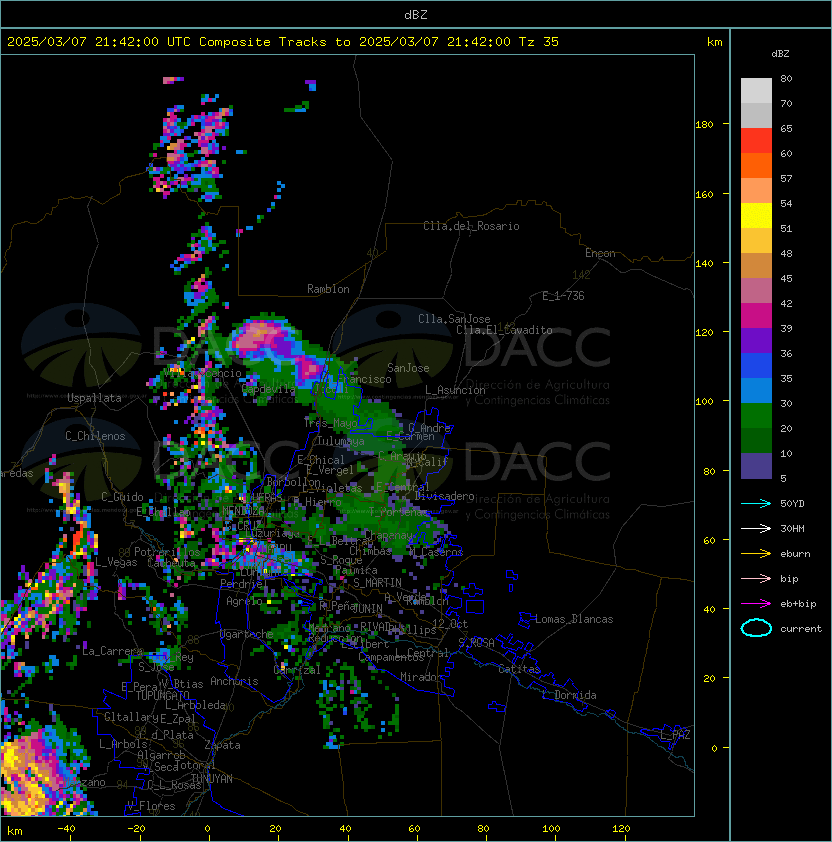Click the 'Clla.SanJose' map label
This screenshot has height=842, width=832.
[454, 319]
